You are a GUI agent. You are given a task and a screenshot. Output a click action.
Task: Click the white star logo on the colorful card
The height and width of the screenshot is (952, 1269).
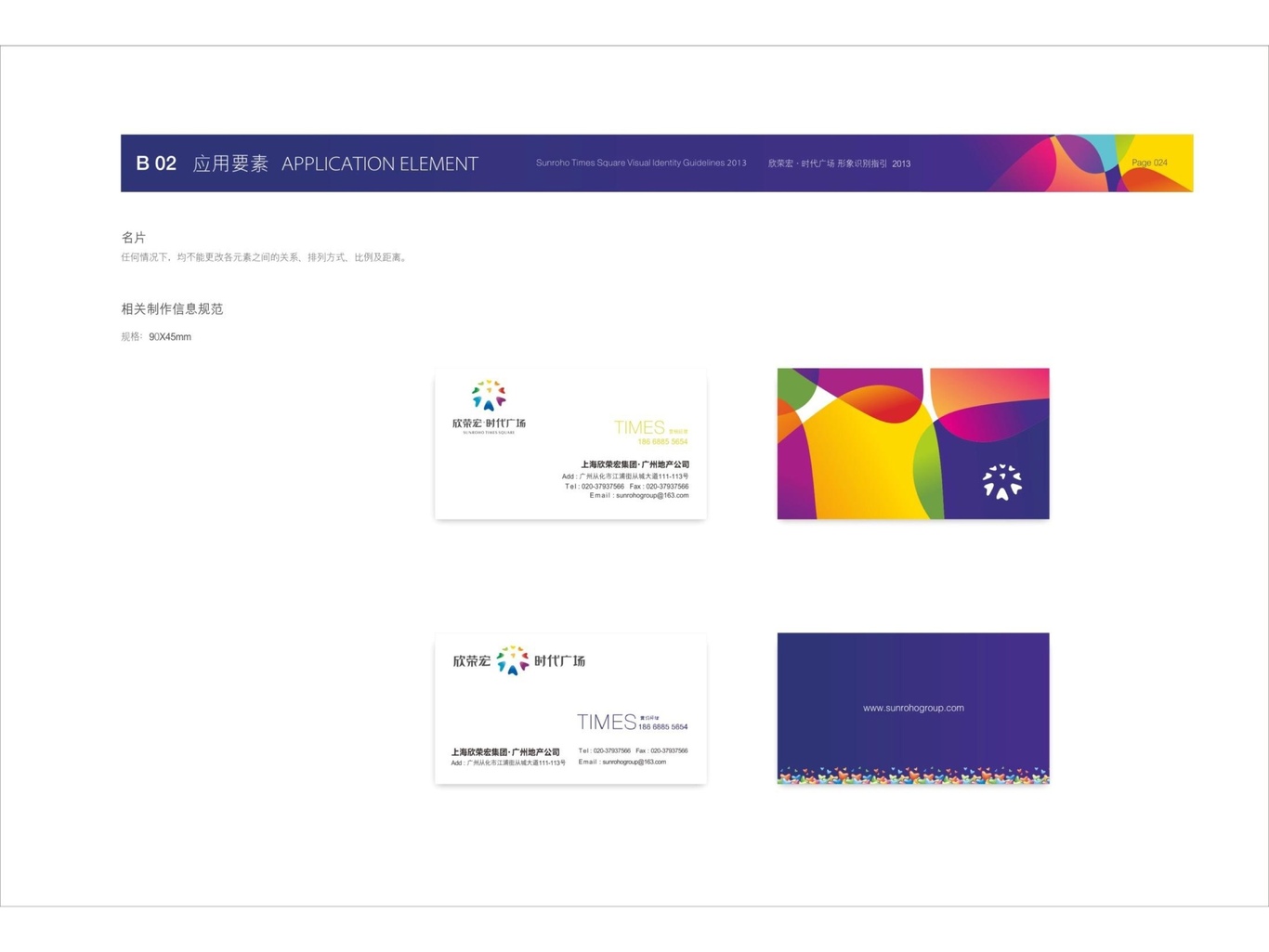1002,481
